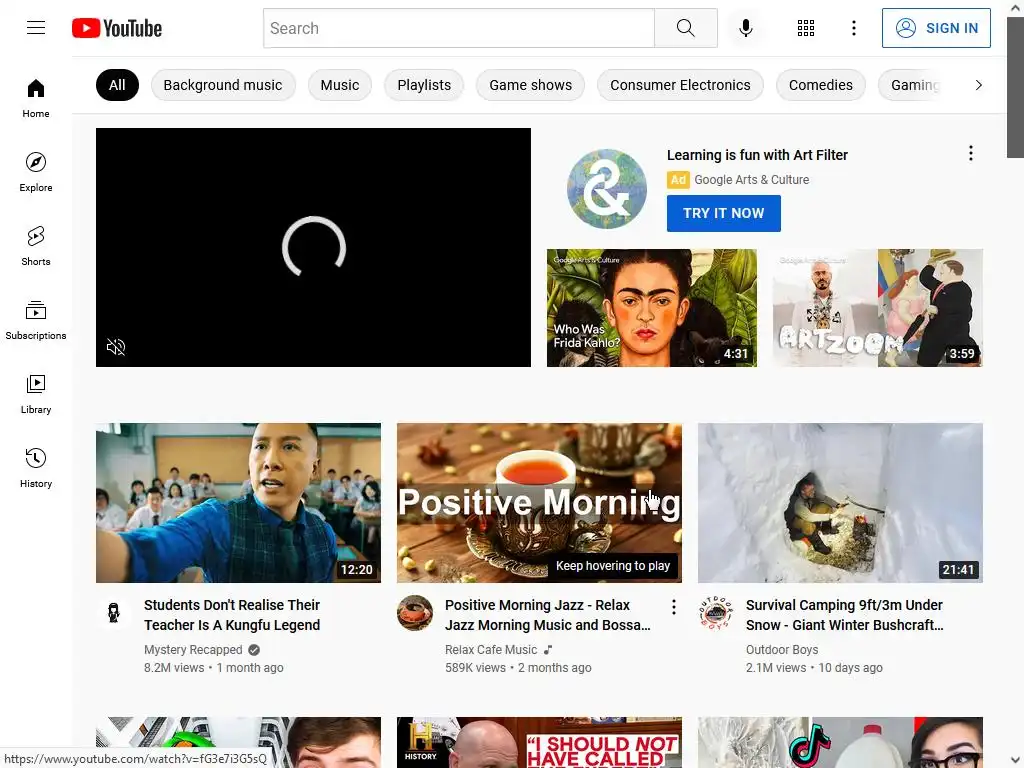
Task: Click Mystery Recapped channel avatar
Action: (x=114, y=613)
